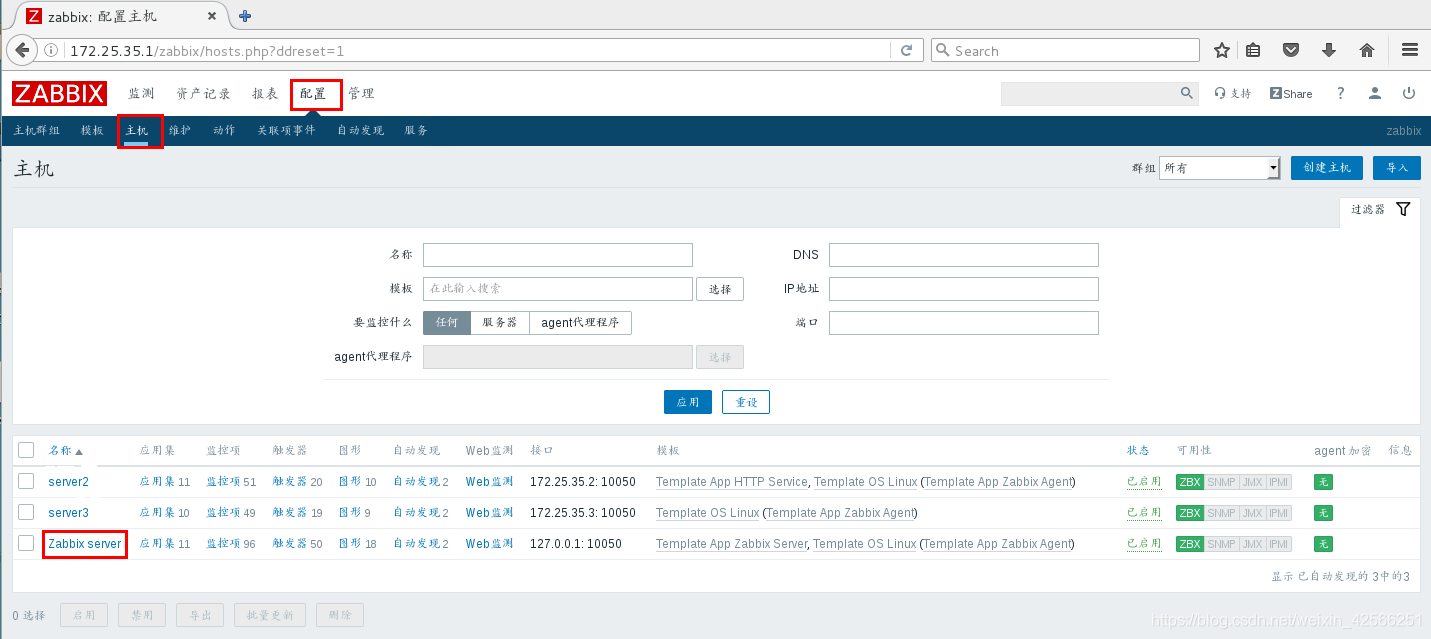Click the IP地址 filter input field
1431x639 pixels.
964,289
